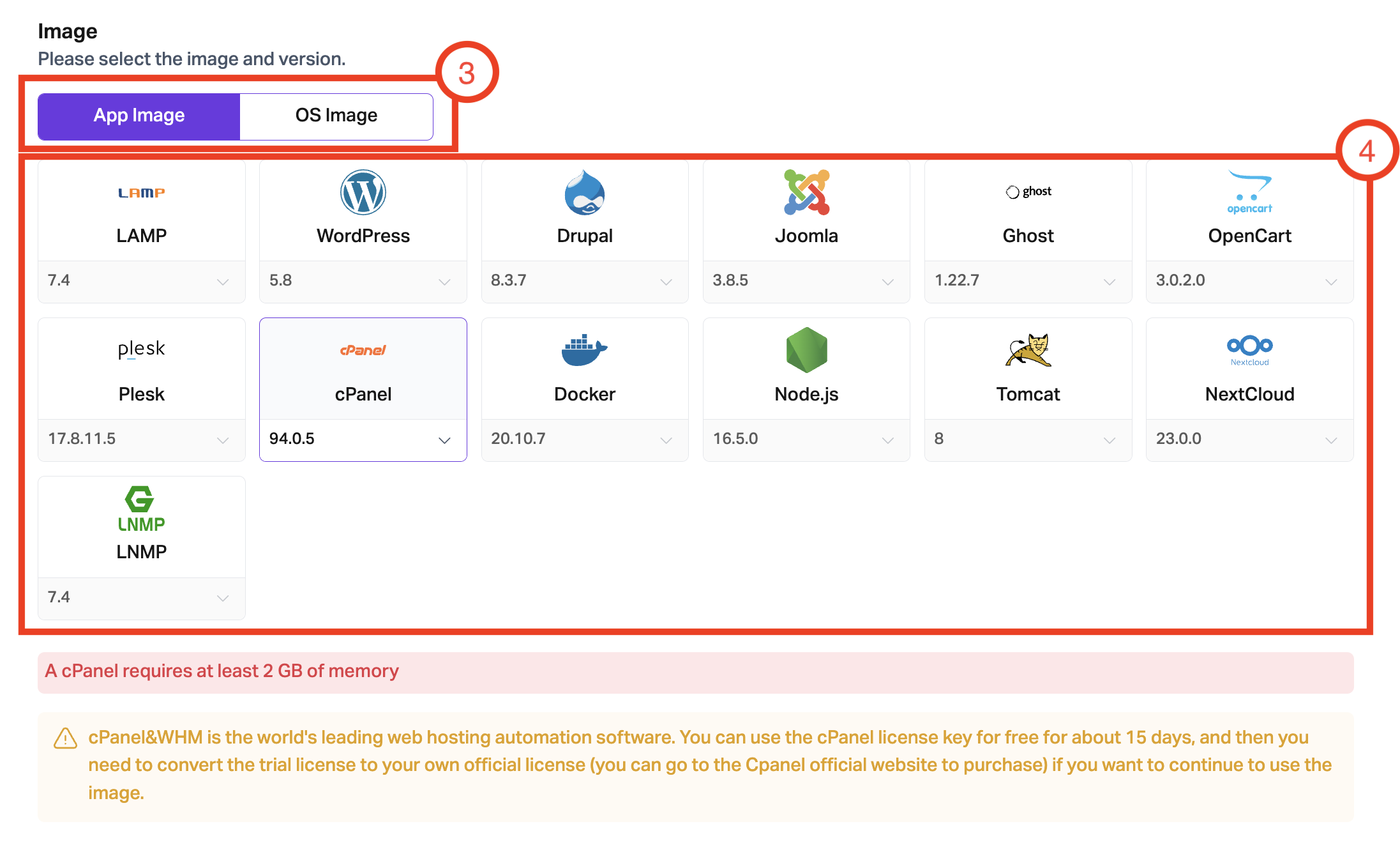Click the Node.js card title text
Viewport: 1400px width, 847px height.
[x=806, y=394]
